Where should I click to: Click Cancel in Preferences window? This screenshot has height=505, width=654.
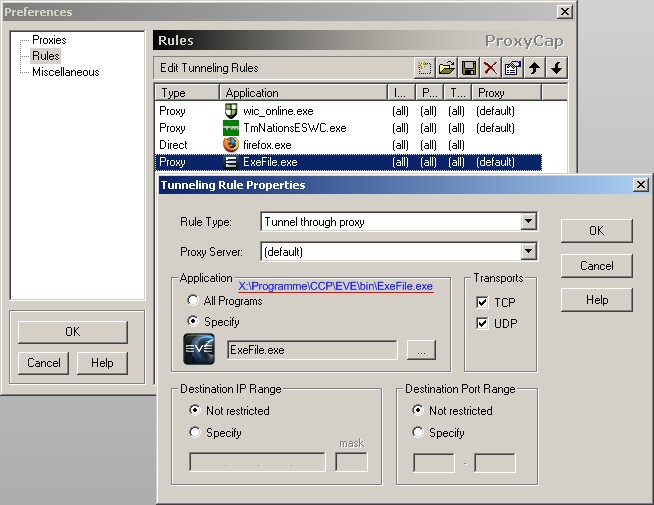(43, 363)
